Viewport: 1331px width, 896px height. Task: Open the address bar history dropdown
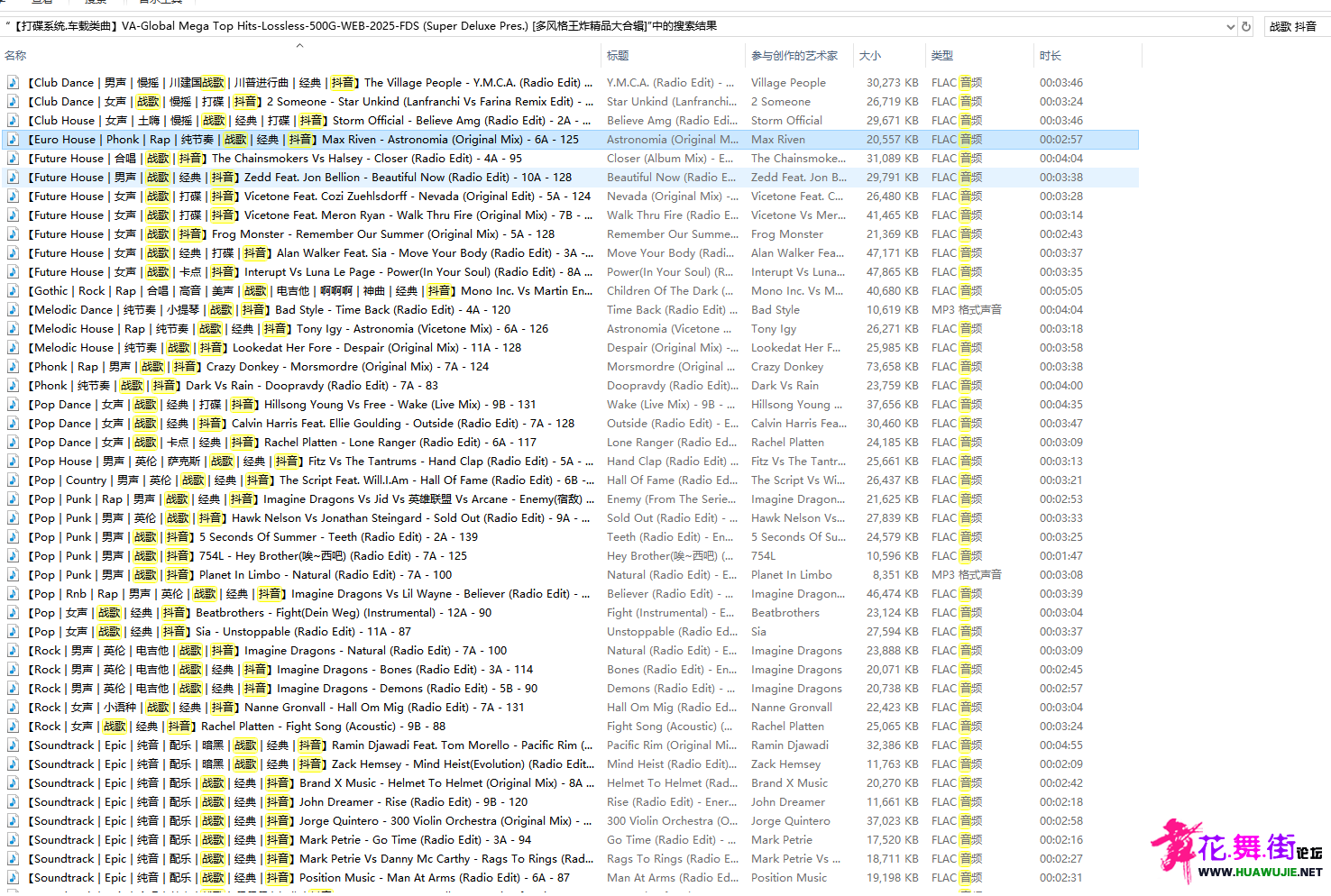[1231, 27]
